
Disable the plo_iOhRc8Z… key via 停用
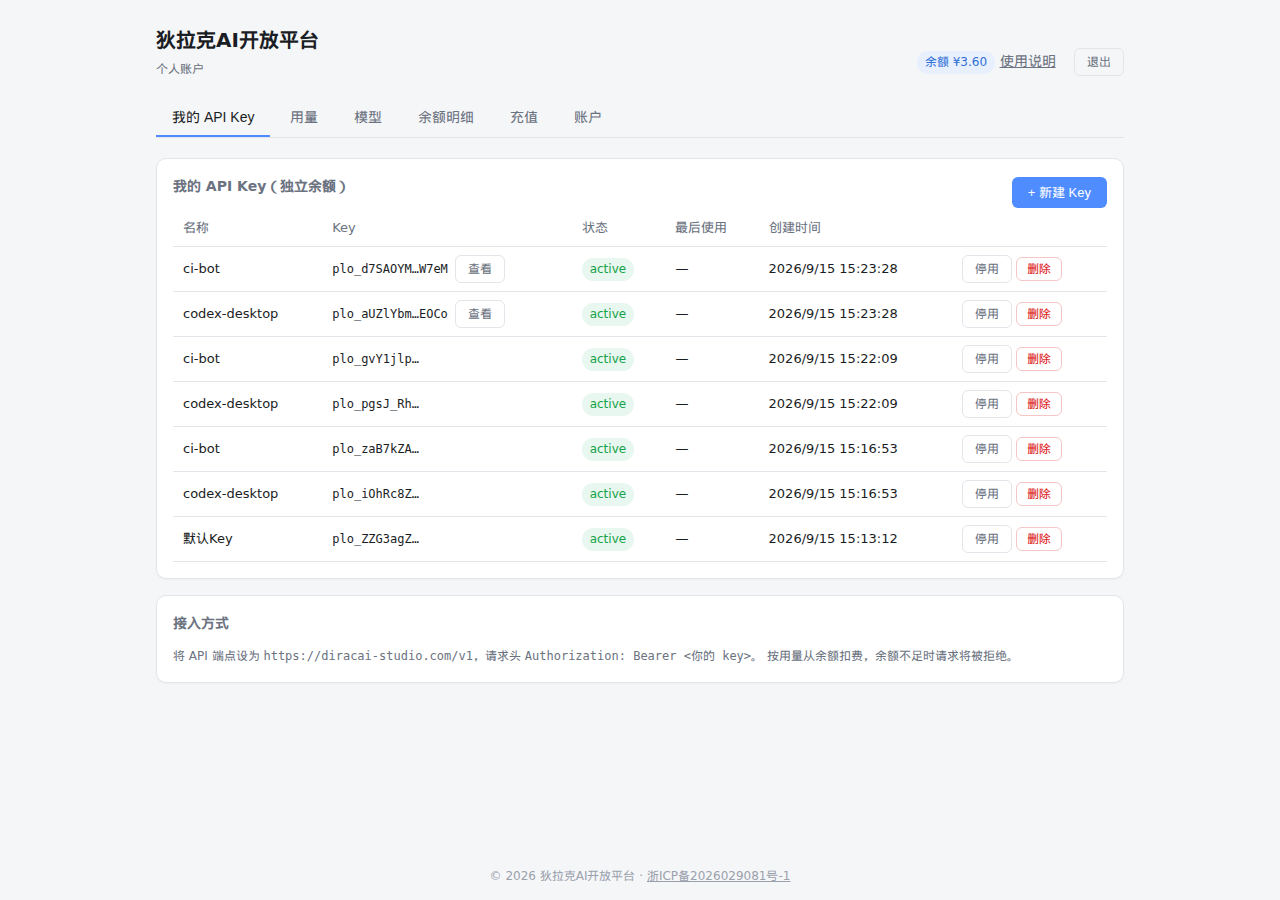pyautogui.click(x=987, y=494)
